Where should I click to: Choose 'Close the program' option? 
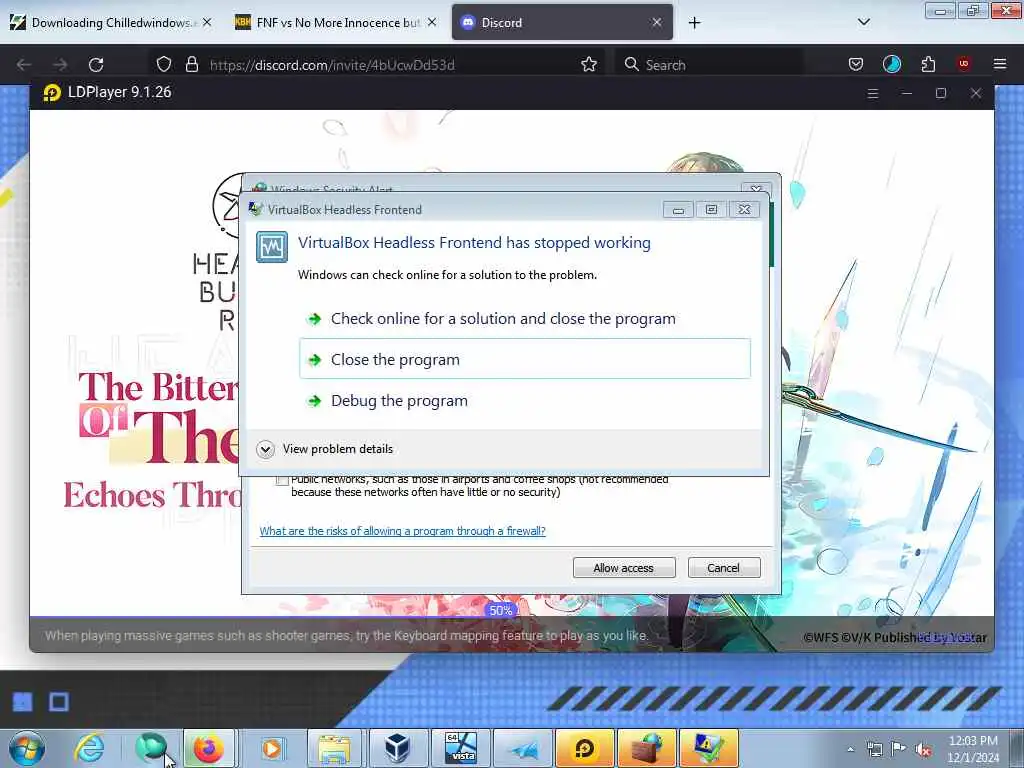(524, 359)
